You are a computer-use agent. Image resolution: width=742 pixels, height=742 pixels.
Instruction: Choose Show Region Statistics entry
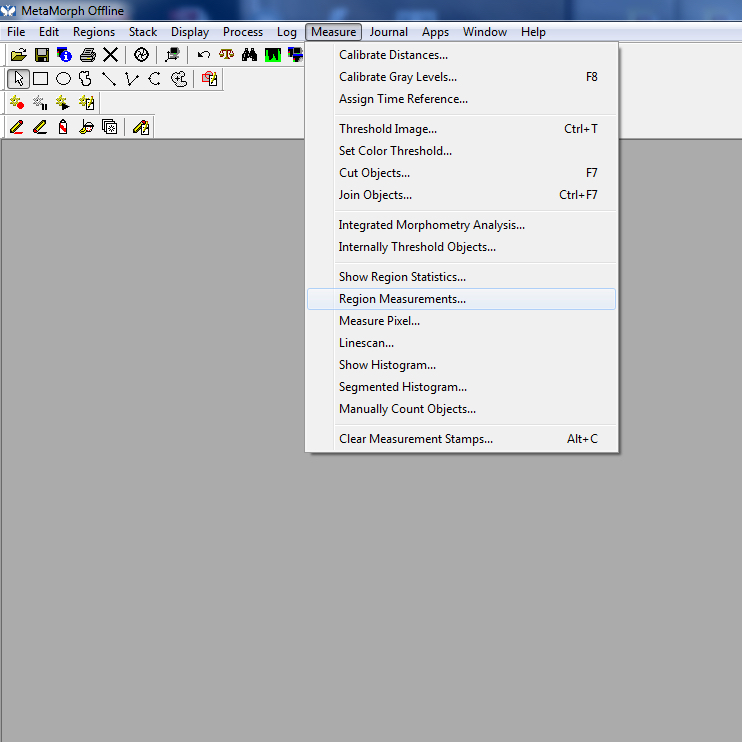point(461,277)
